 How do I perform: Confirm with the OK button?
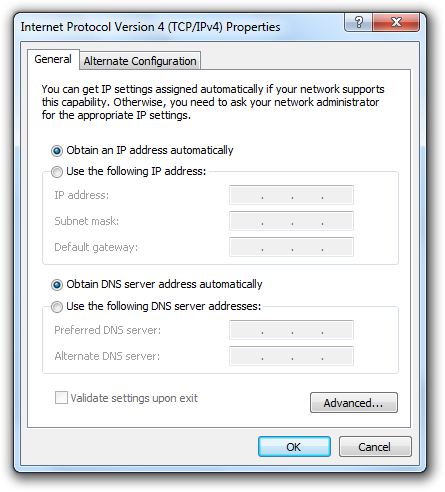coord(294,447)
